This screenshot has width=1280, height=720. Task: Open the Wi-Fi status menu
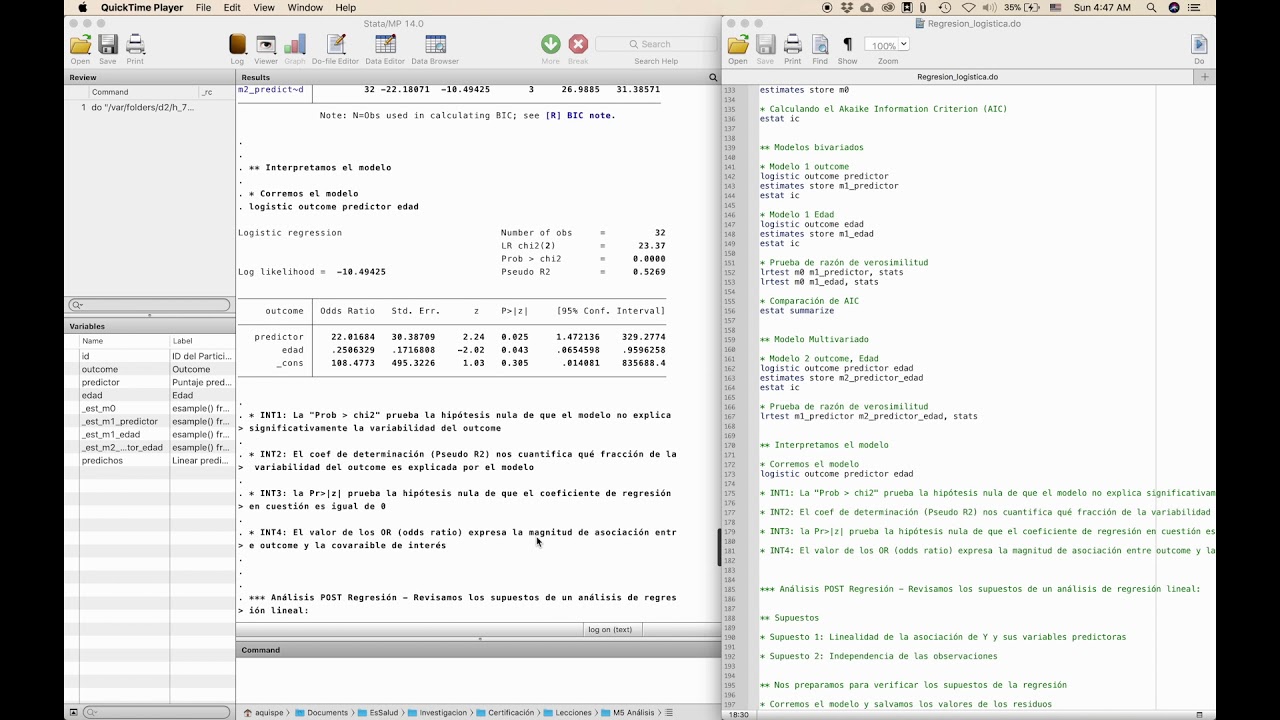pos(967,8)
